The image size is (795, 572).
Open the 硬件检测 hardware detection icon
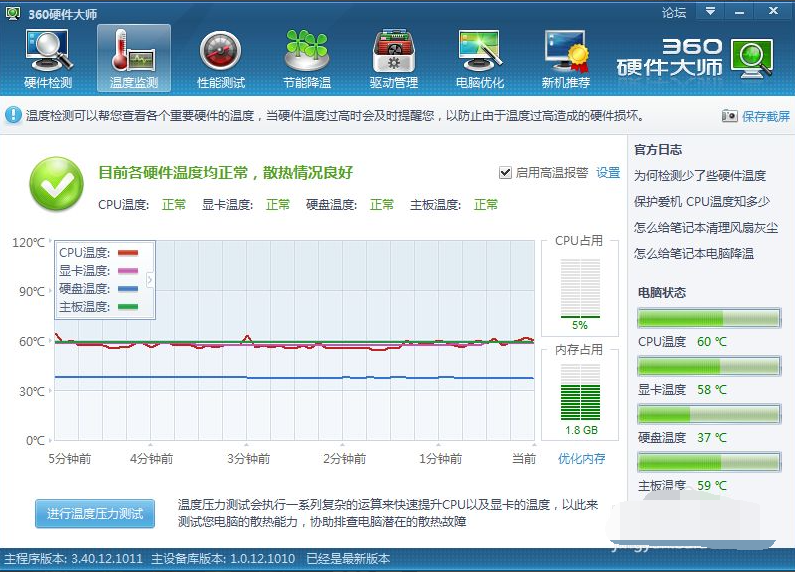[x=48, y=58]
